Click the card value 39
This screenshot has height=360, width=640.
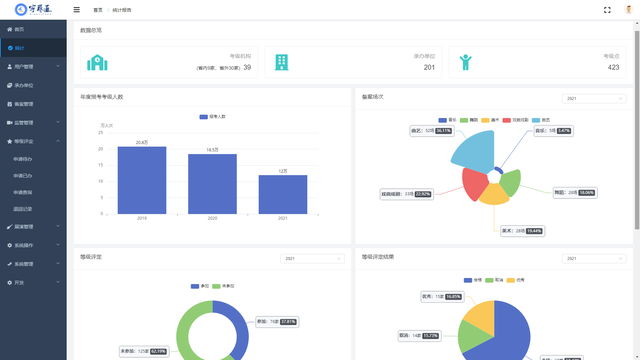(x=247, y=67)
